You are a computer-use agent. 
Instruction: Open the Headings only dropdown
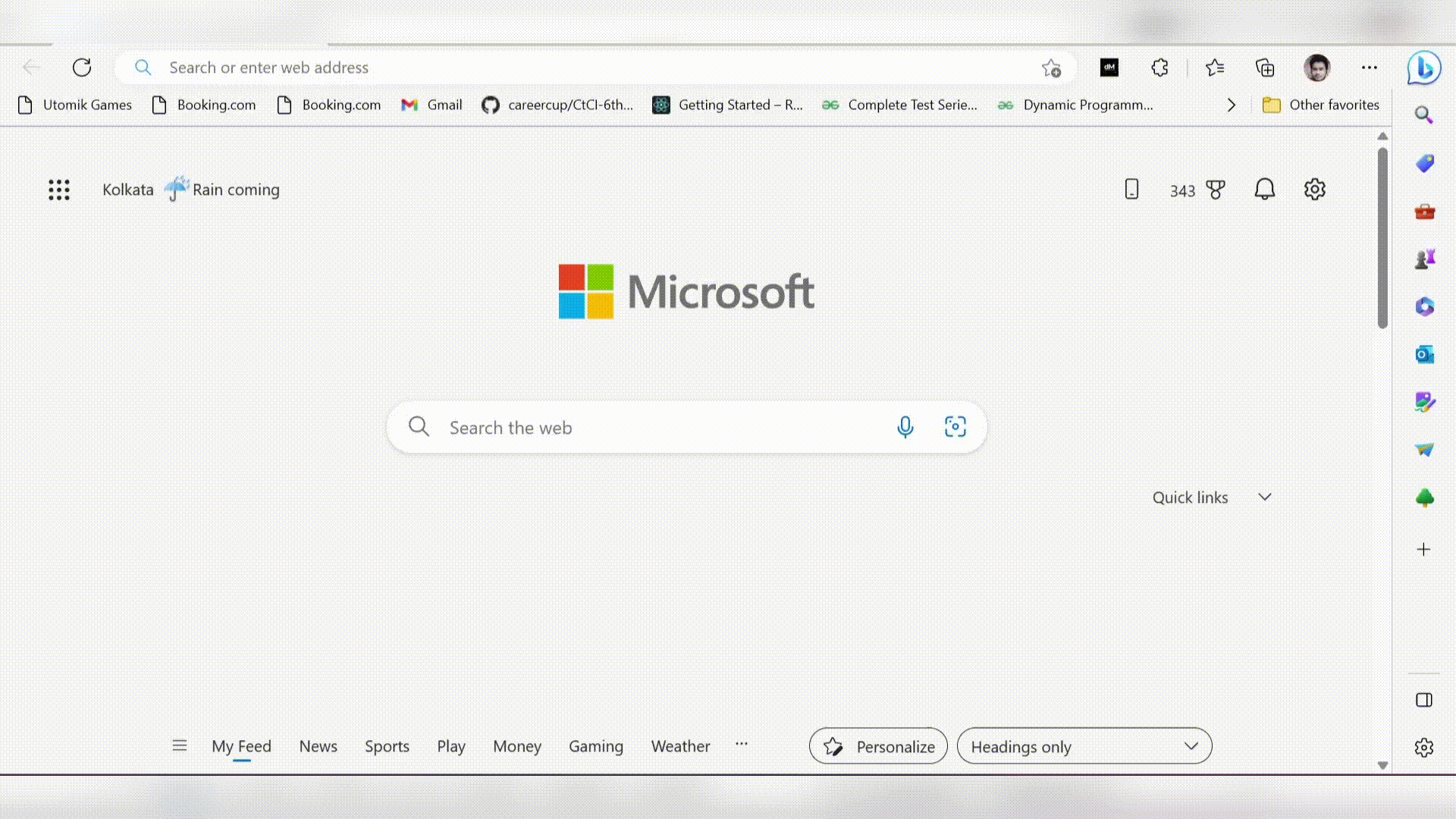(1084, 746)
